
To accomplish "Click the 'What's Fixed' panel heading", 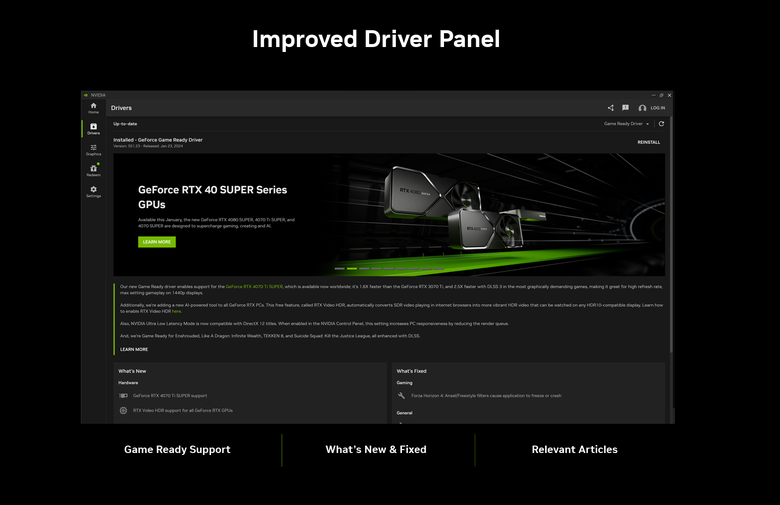I will (x=411, y=371).
